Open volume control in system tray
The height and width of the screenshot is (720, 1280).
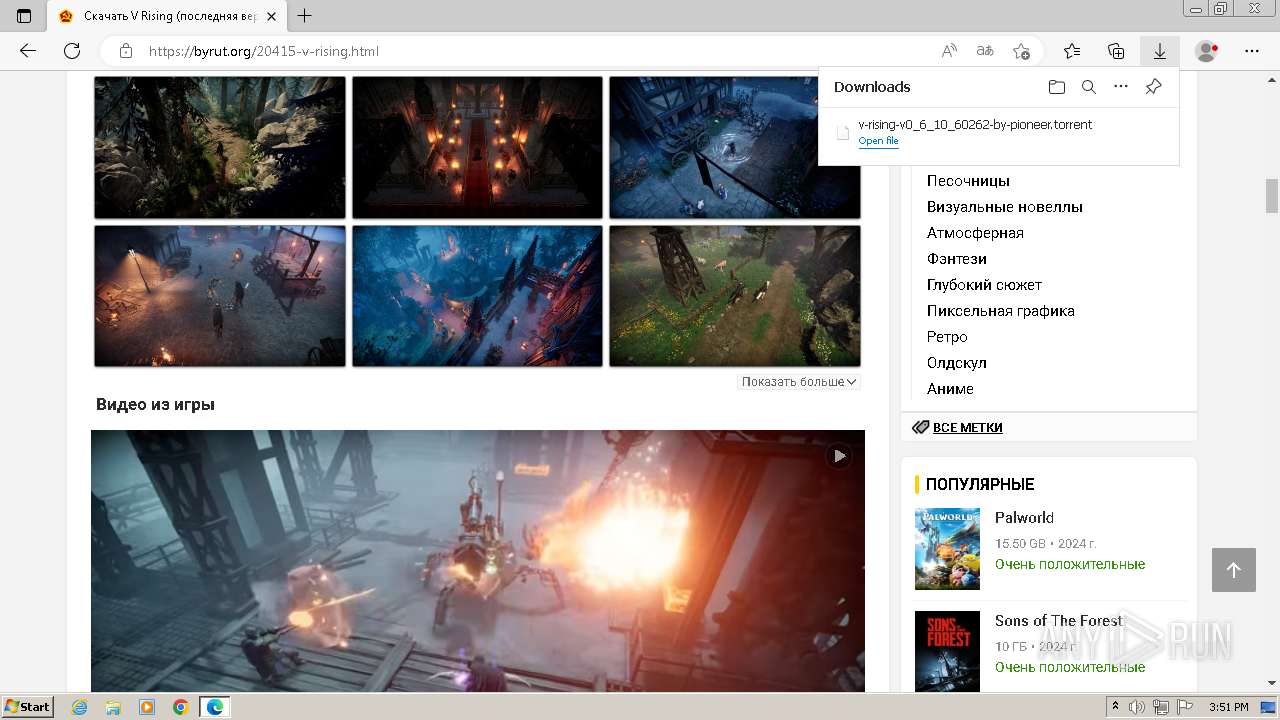tap(1137, 708)
